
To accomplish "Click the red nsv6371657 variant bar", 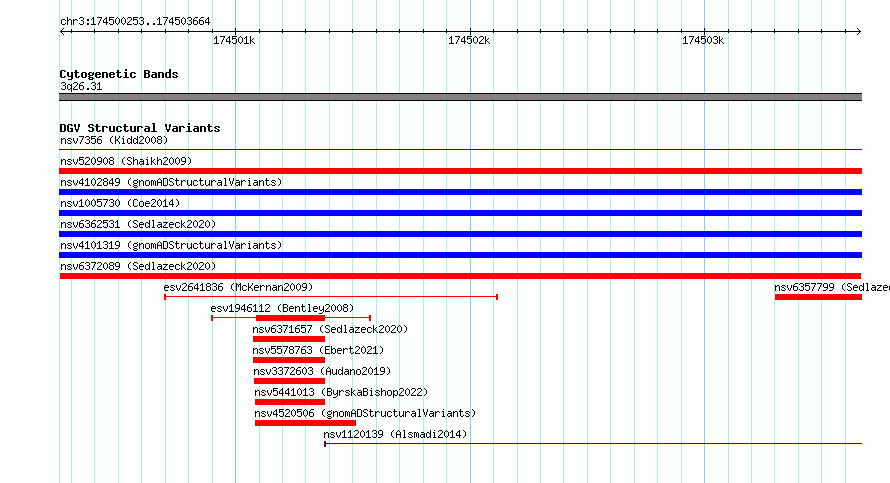I will (x=289, y=339).
